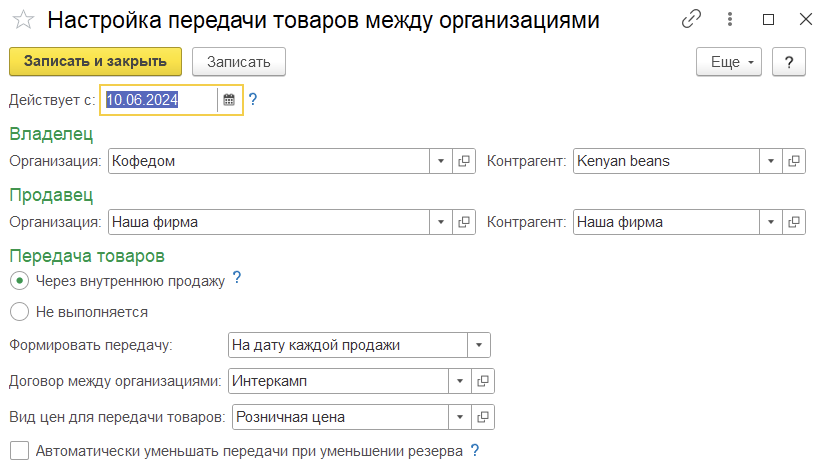The height and width of the screenshot is (466, 824).
Task: Open Kenyan beans counterparty card icon
Action: (x=794, y=161)
